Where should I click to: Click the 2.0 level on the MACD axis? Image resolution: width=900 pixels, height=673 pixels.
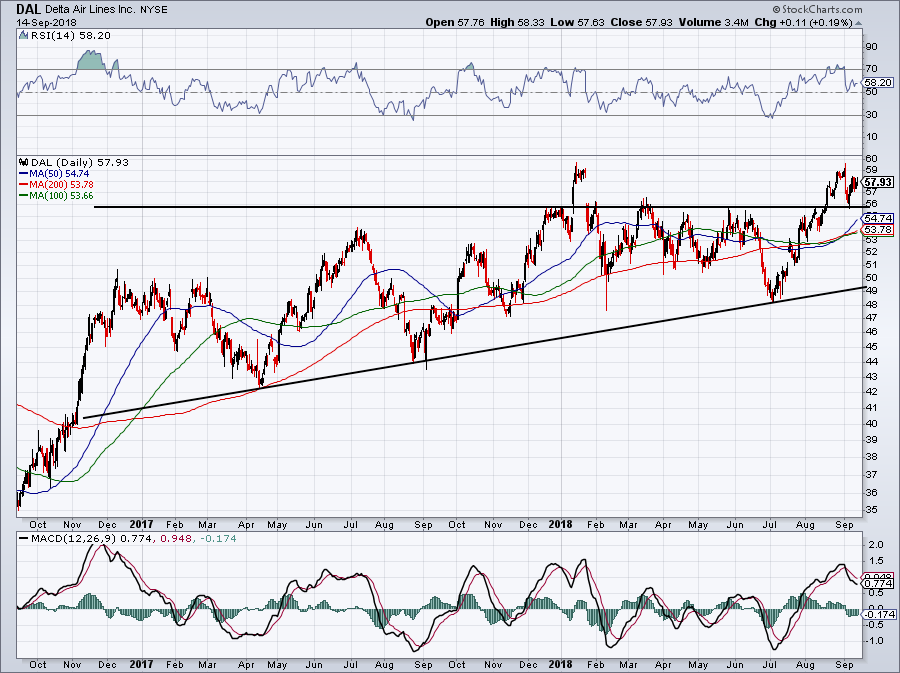(x=876, y=544)
